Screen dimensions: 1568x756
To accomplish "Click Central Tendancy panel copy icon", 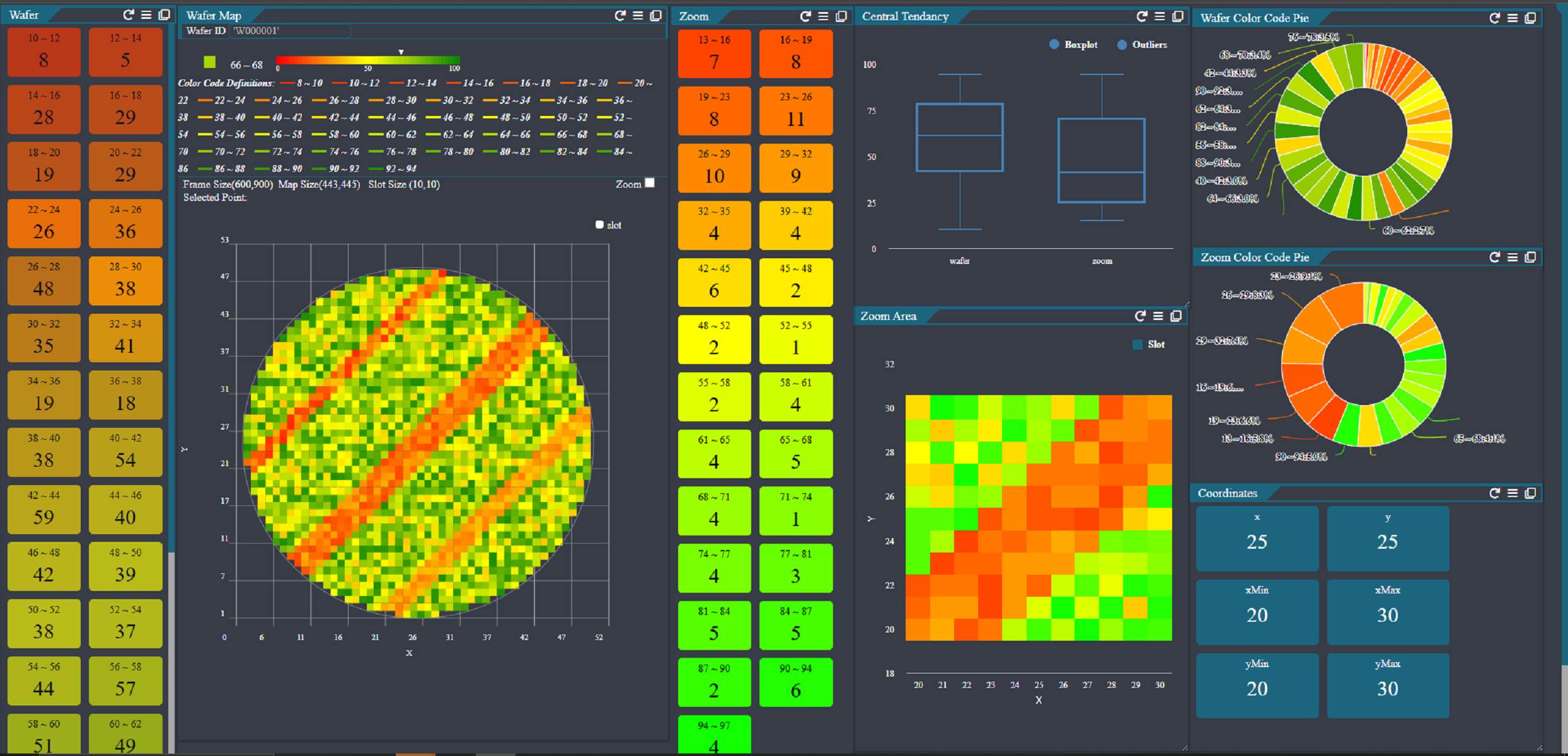I will coord(1177,16).
